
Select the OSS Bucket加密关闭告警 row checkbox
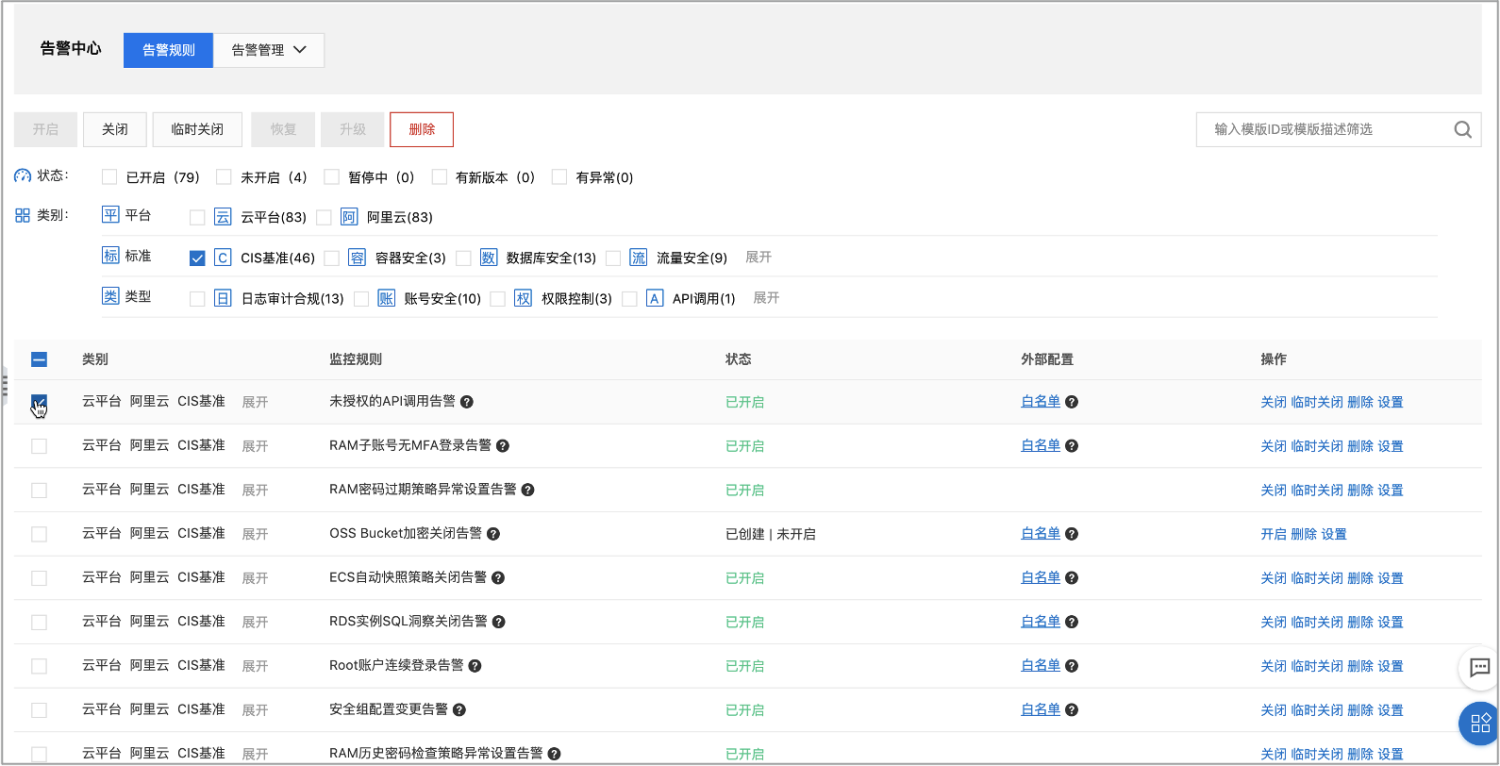pyautogui.click(x=39, y=534)
